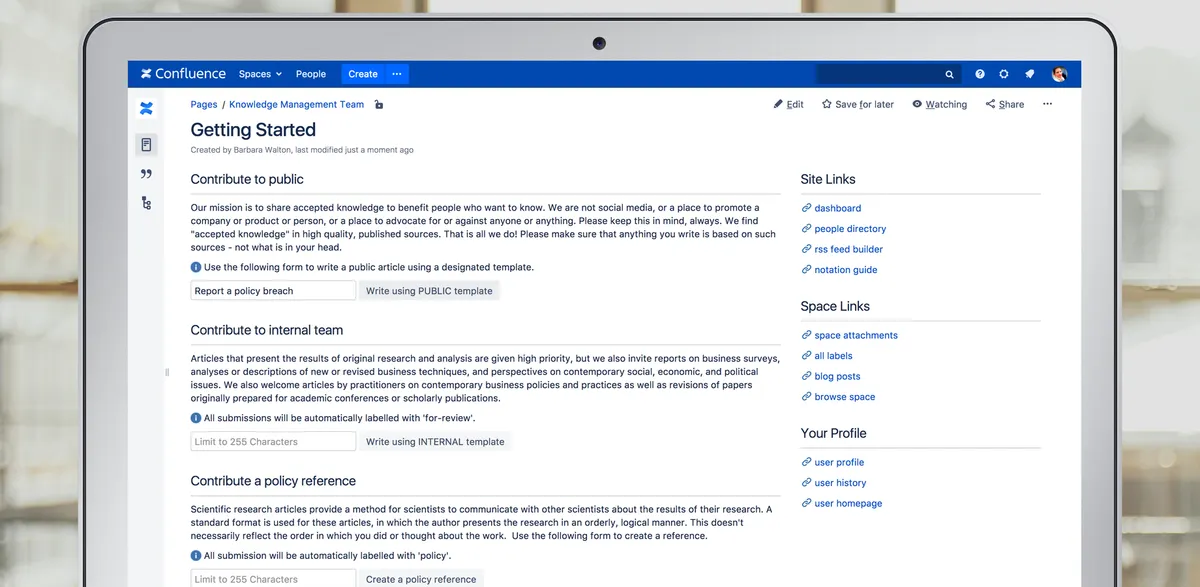Viewport: 1200px width, 587px height.
Task: Click the search magnifier icon
Action: point(950,74)
